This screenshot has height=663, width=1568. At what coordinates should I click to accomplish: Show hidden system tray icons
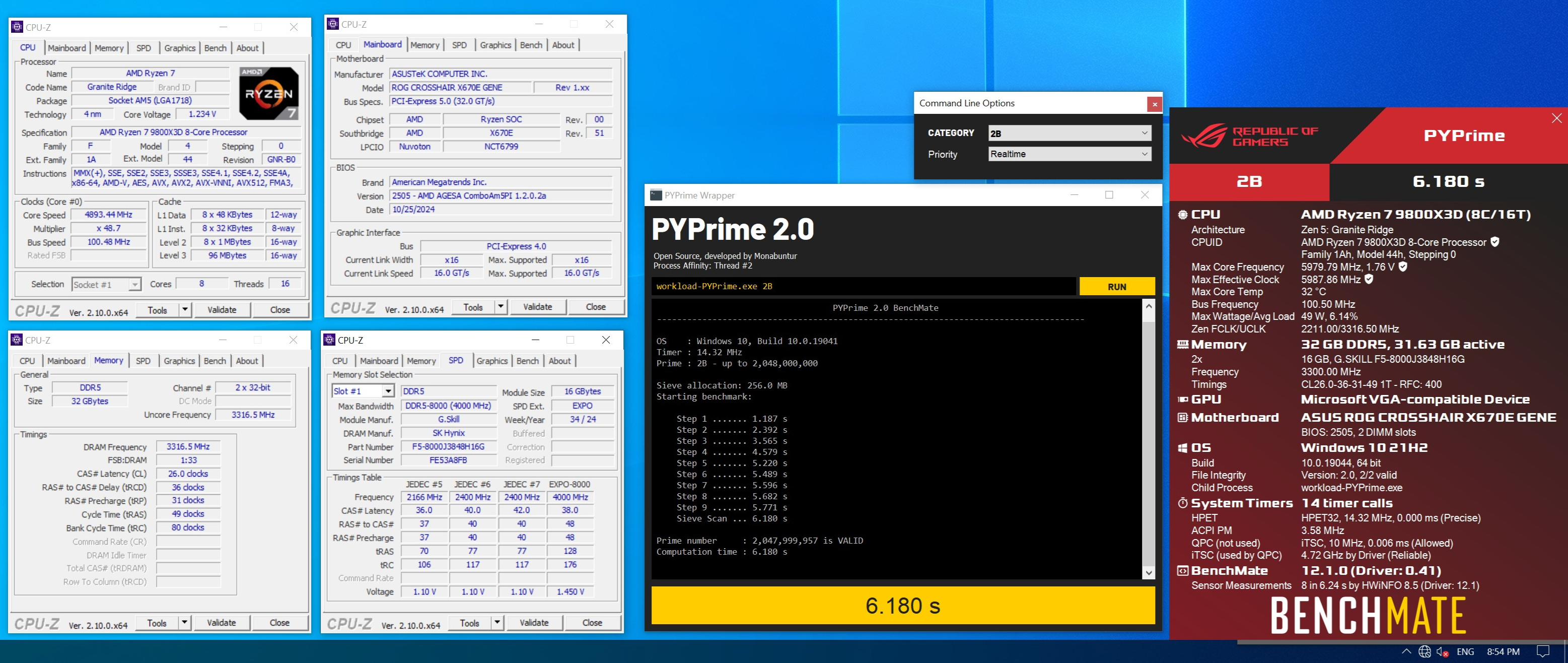click(x=1406, y=651)
